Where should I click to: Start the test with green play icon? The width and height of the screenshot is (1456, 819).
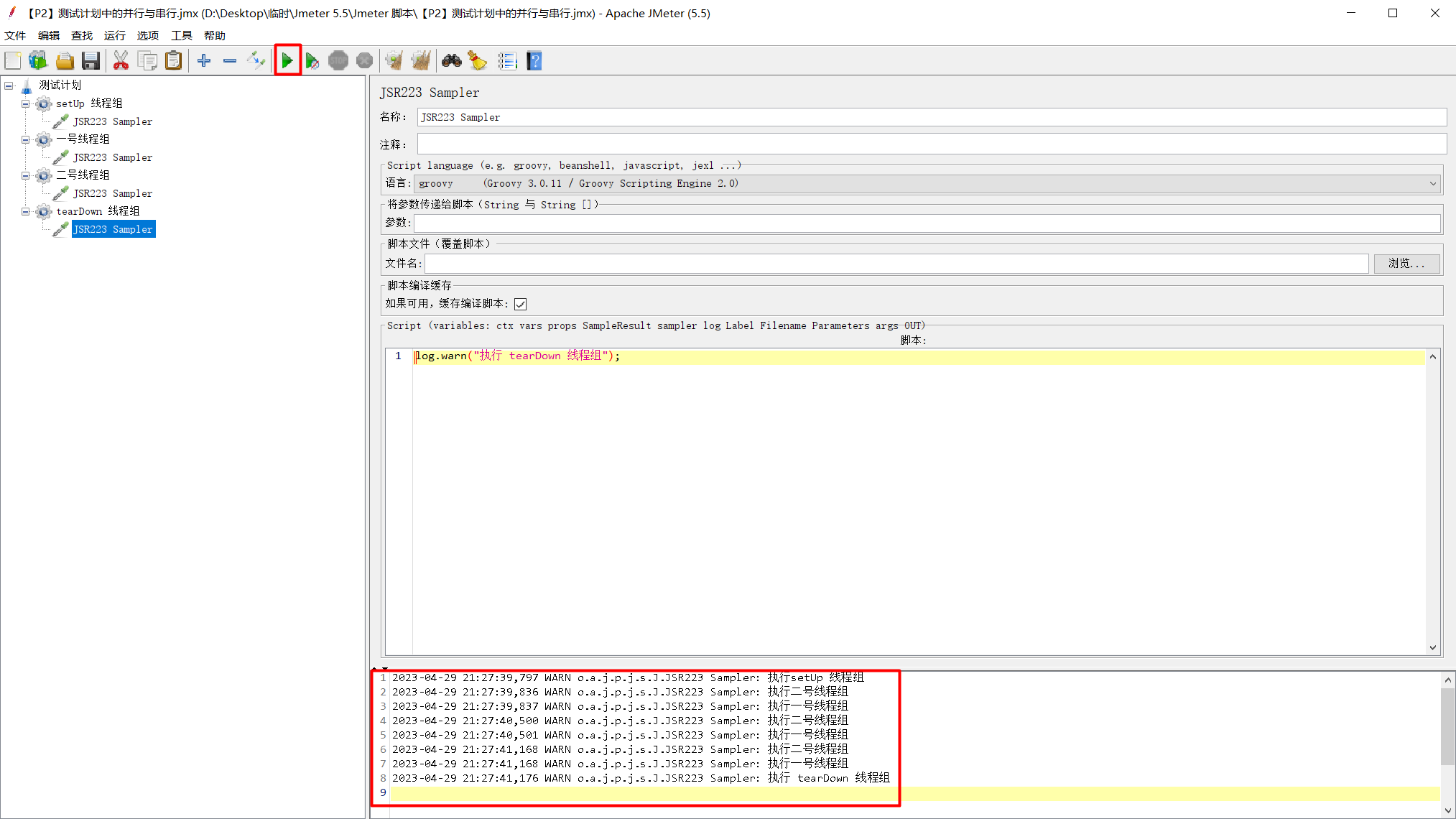[x=287, y=61]
